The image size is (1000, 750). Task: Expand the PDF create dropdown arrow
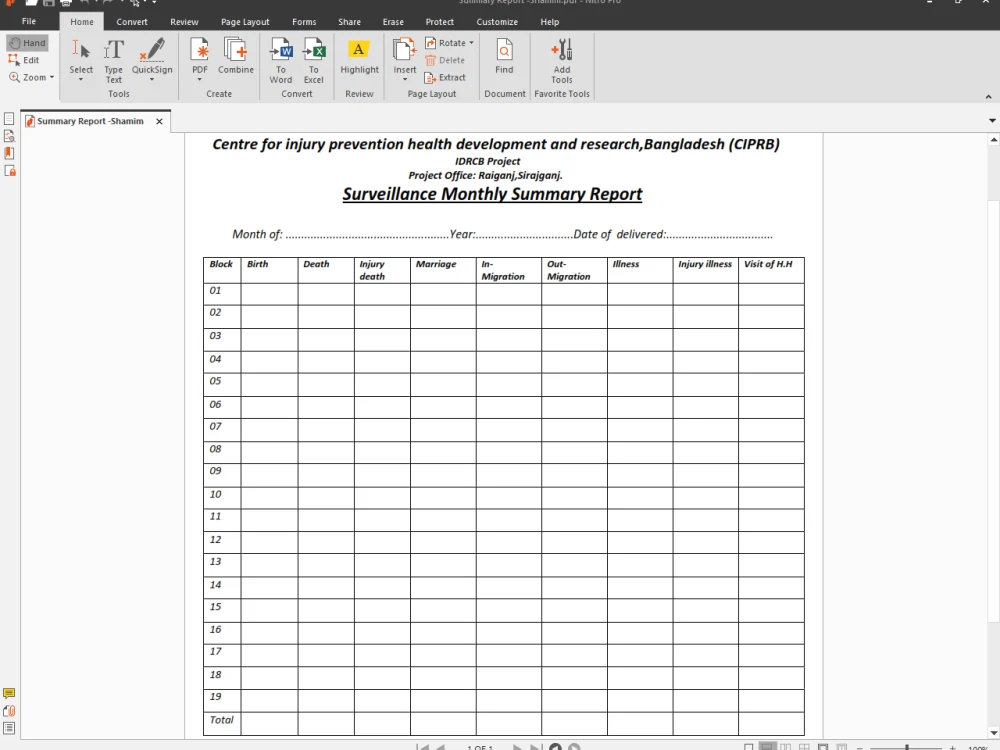pyautogui.click(x=200, y=80)
